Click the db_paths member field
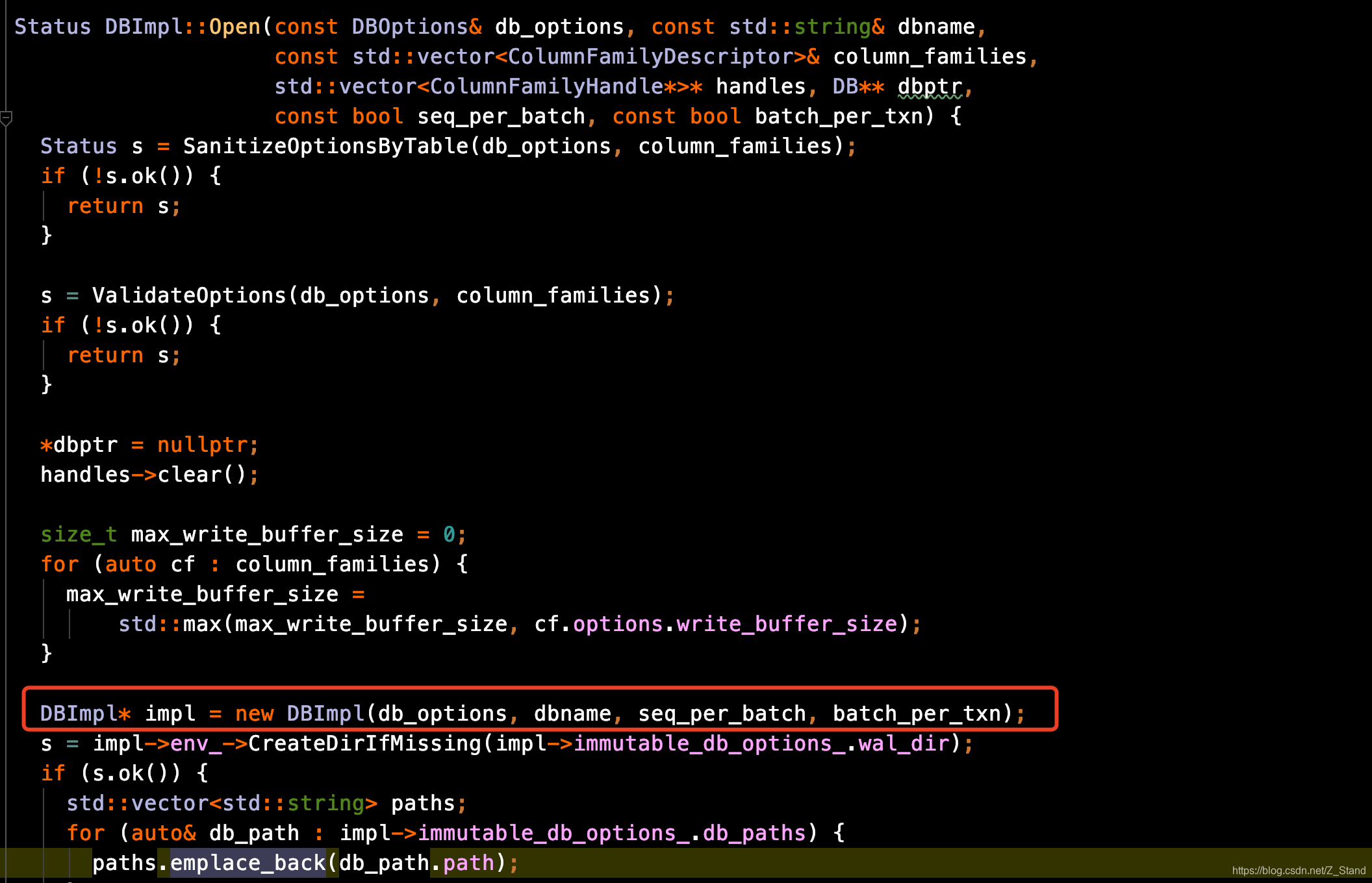Image resolution: width=1372 pixels, height=883 pixels. point(754,833)
